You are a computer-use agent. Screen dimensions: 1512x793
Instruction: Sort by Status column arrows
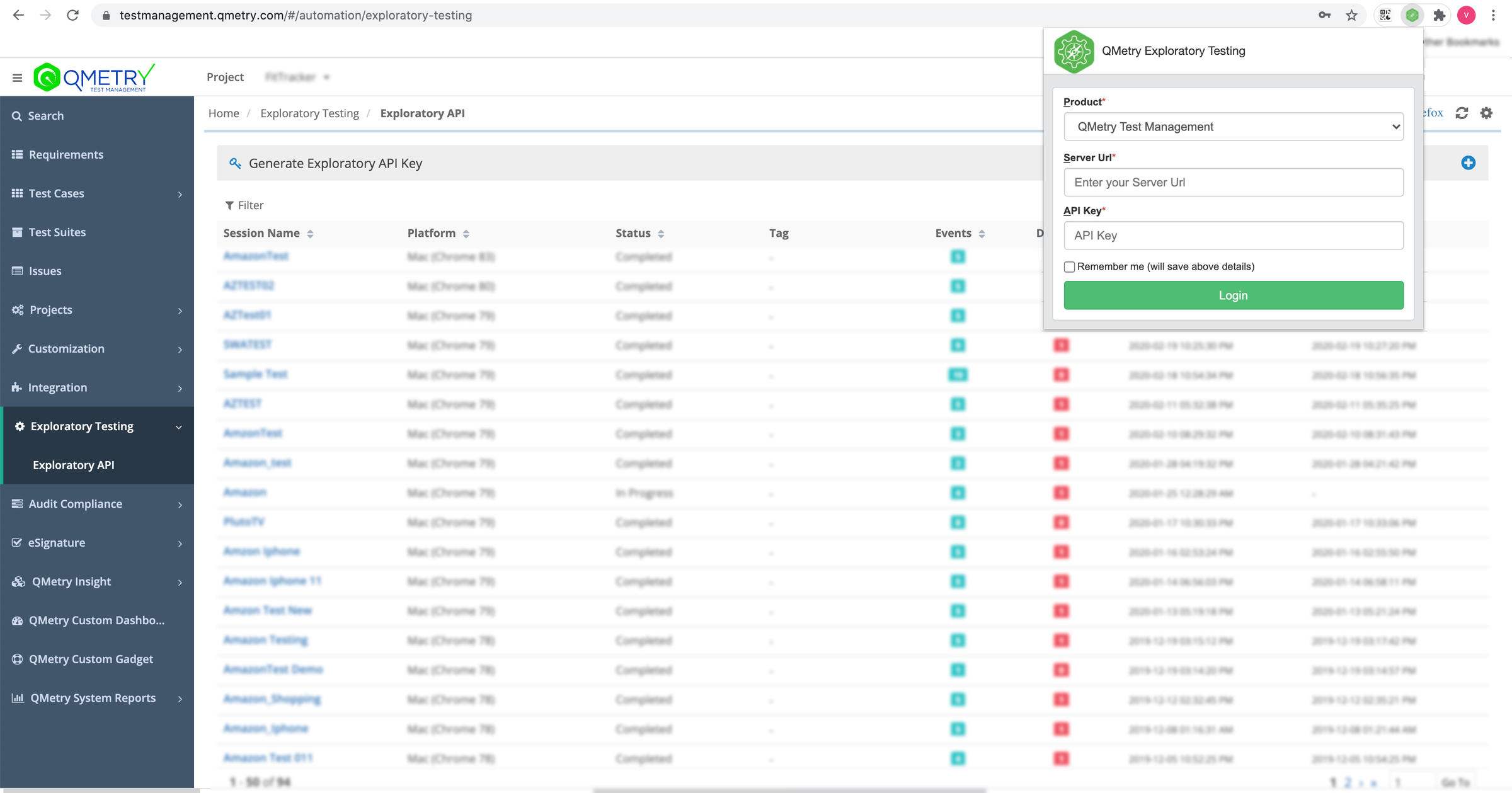pos(661,234)
